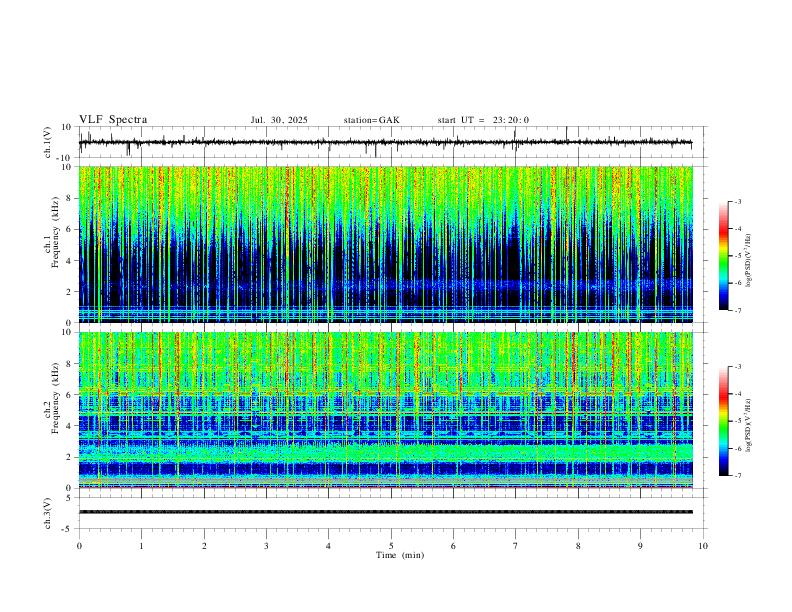
Task: Click the ch.2 spectrogram color bar
Action: point(723,421)
